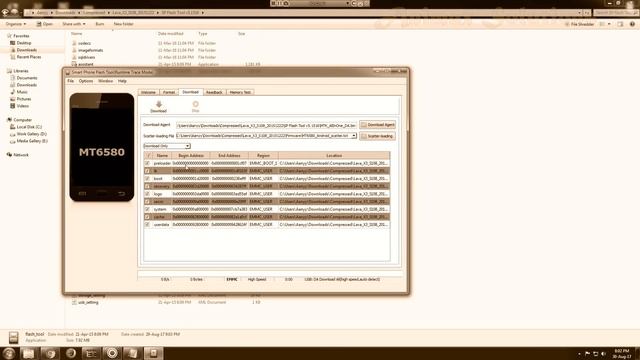Open the Scatter-loading File path dropdown arrow
The image size is (640, 360).
coord(354,136)
